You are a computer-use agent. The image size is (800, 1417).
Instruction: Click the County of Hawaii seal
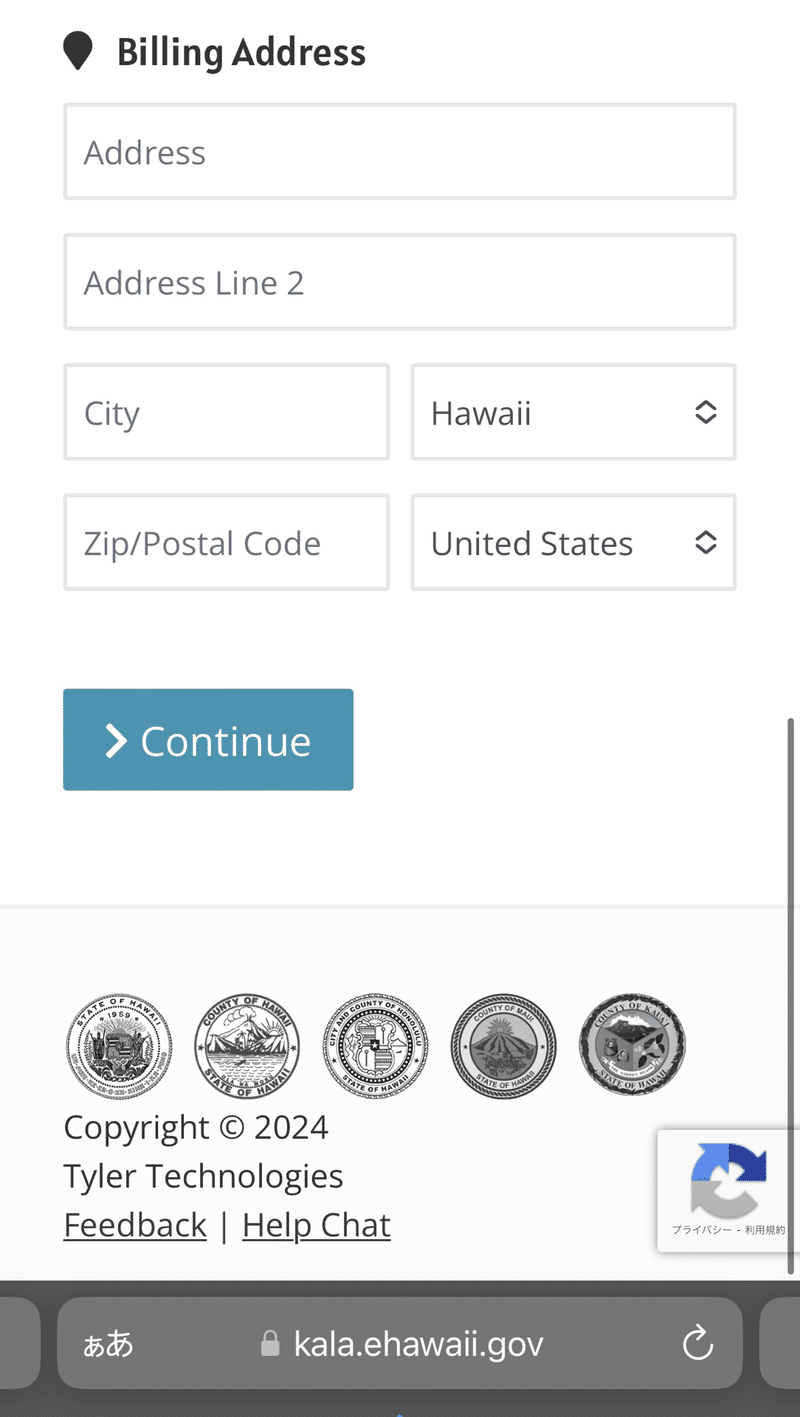[x=247, y=1046]
